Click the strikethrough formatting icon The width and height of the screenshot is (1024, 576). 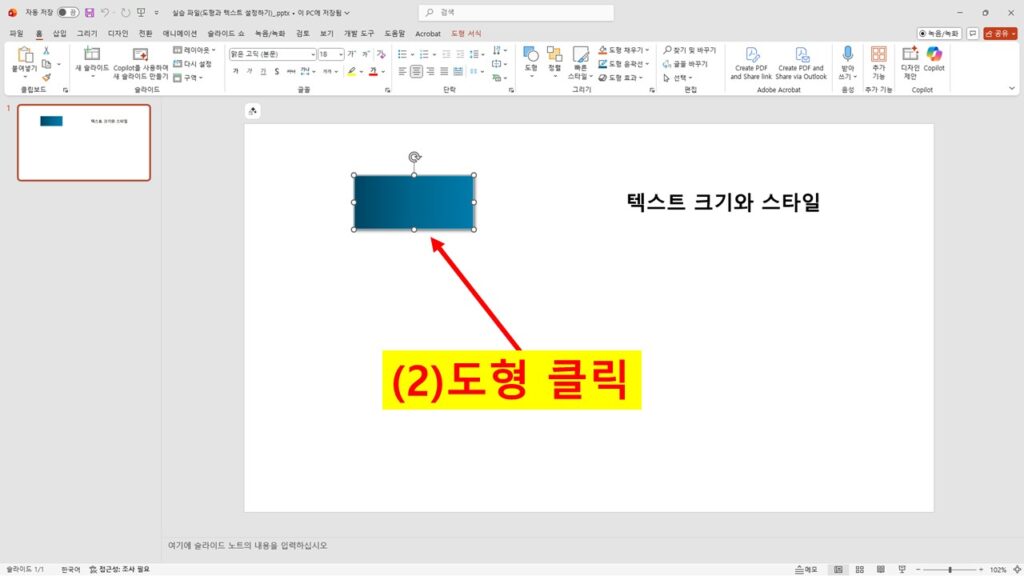pos(290,71)
